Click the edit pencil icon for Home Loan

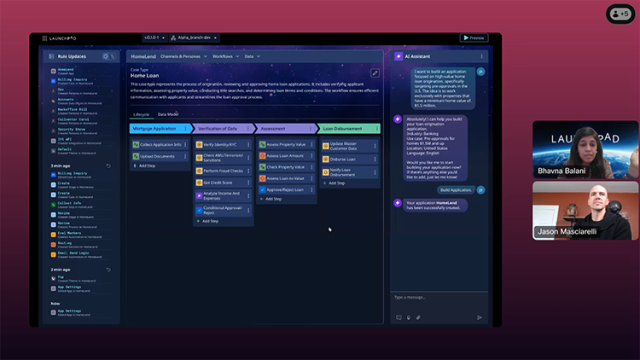374,73
